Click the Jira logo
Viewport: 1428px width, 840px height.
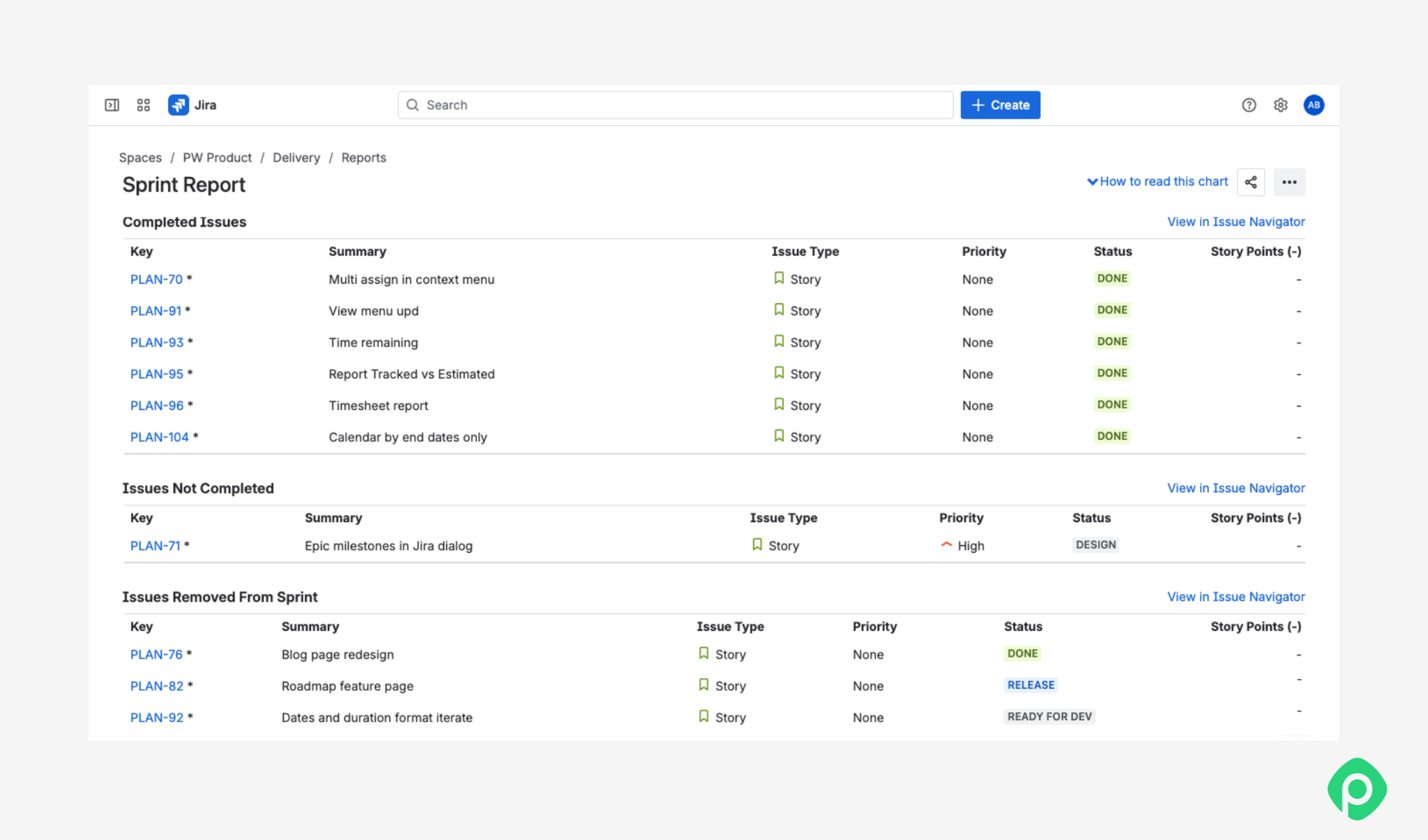[192, 105]
